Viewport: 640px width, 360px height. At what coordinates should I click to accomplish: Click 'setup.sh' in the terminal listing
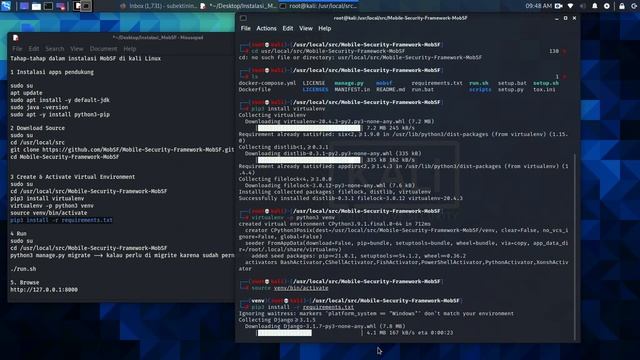pos(546,83)
